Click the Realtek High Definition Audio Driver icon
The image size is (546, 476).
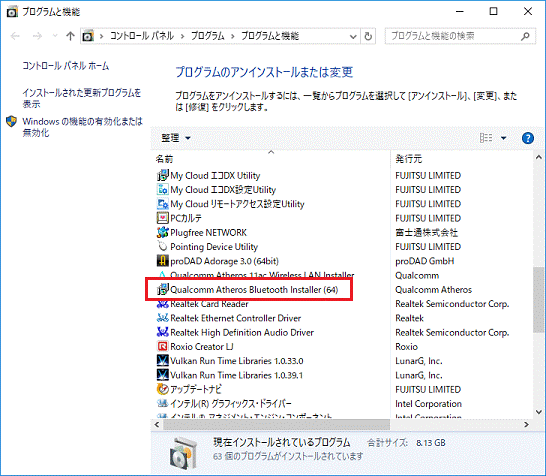click(163, 332)
